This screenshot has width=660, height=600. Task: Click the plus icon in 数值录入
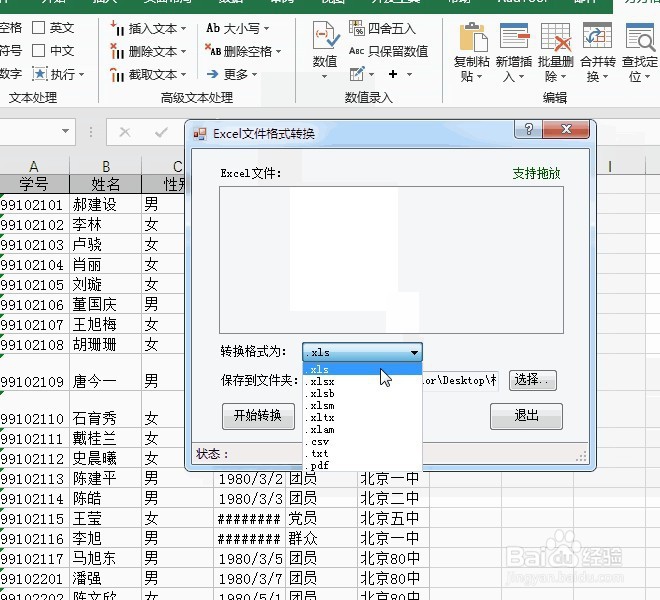coord(393,74)
